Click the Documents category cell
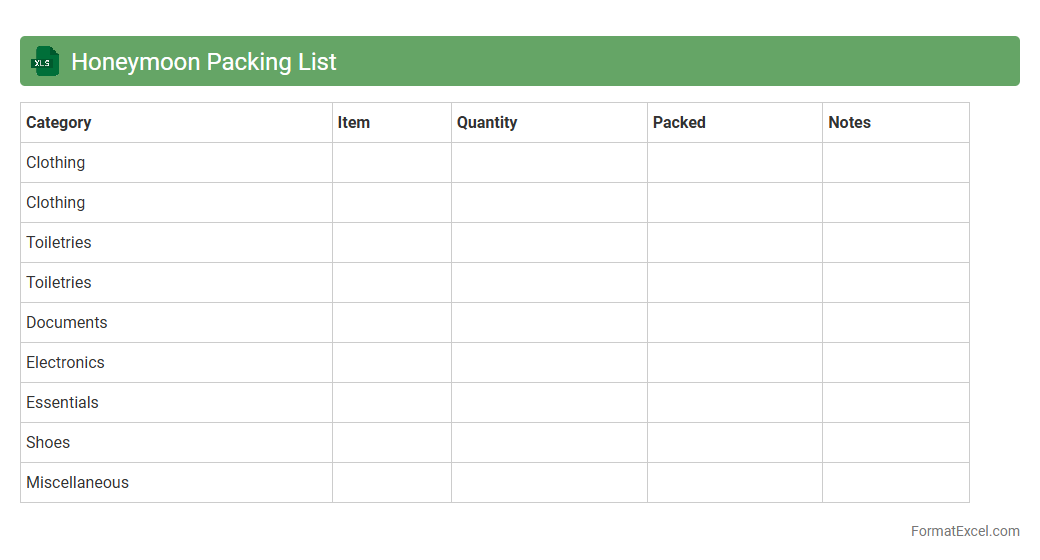The width and height of the screenshot is (1040, 560). pos(66,322)
